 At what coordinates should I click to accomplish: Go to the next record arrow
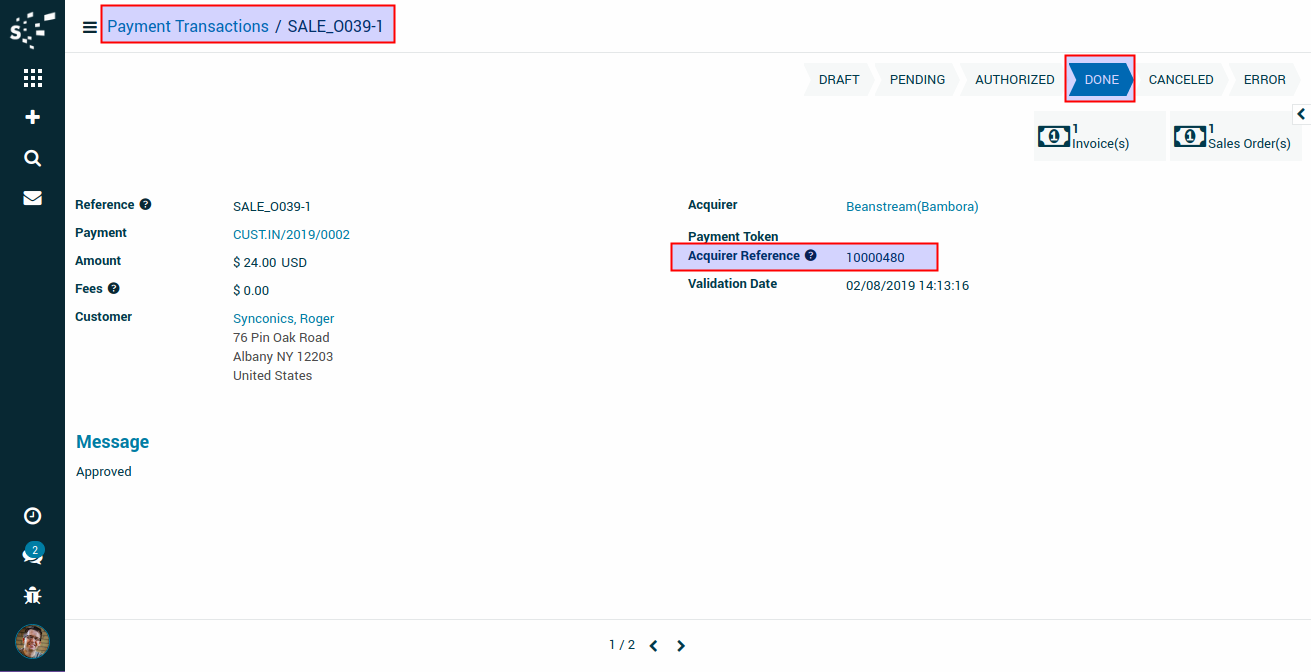[x=681, y=646]
